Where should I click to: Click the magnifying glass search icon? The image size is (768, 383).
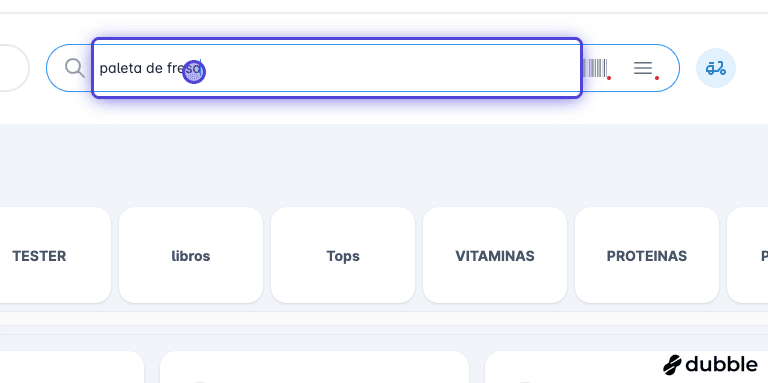pos(74,68)
